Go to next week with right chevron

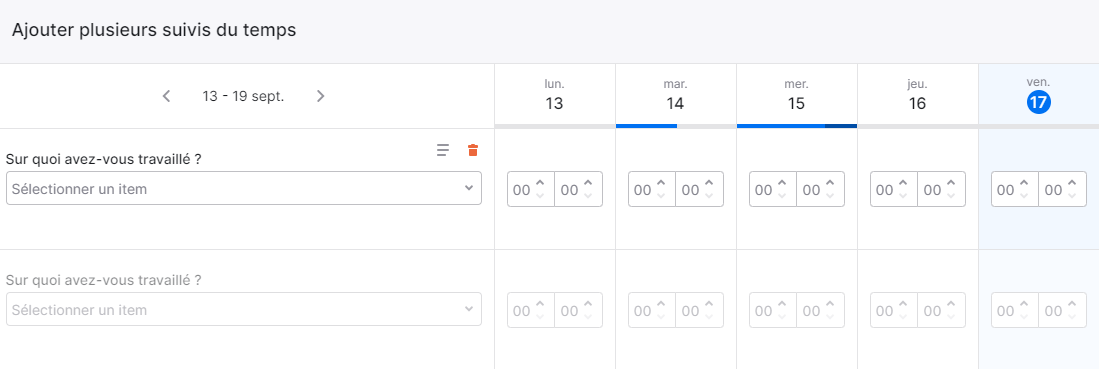tap(320, 96)
